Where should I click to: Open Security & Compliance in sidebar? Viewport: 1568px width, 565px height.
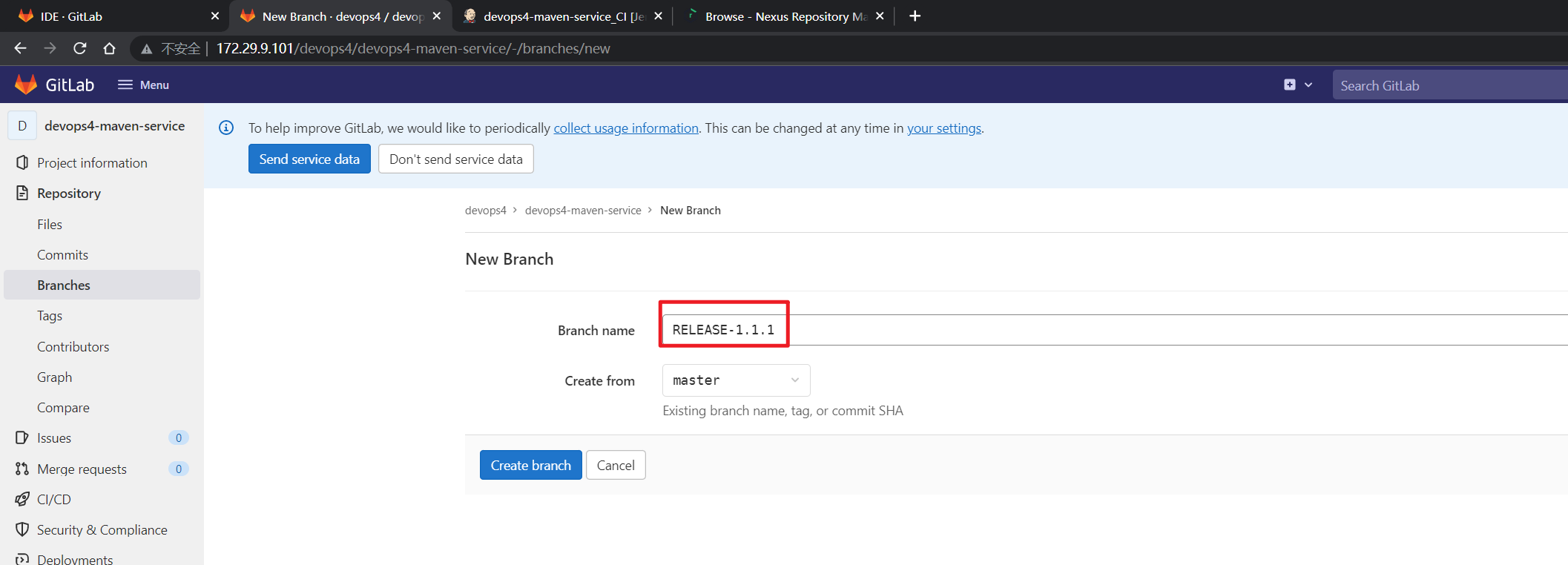(x=102, y=529)
